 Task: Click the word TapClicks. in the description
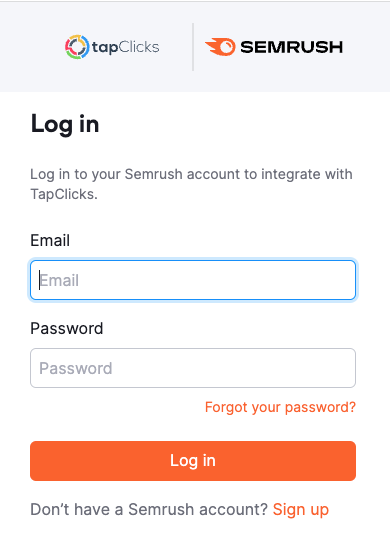(x=64, y=194)
